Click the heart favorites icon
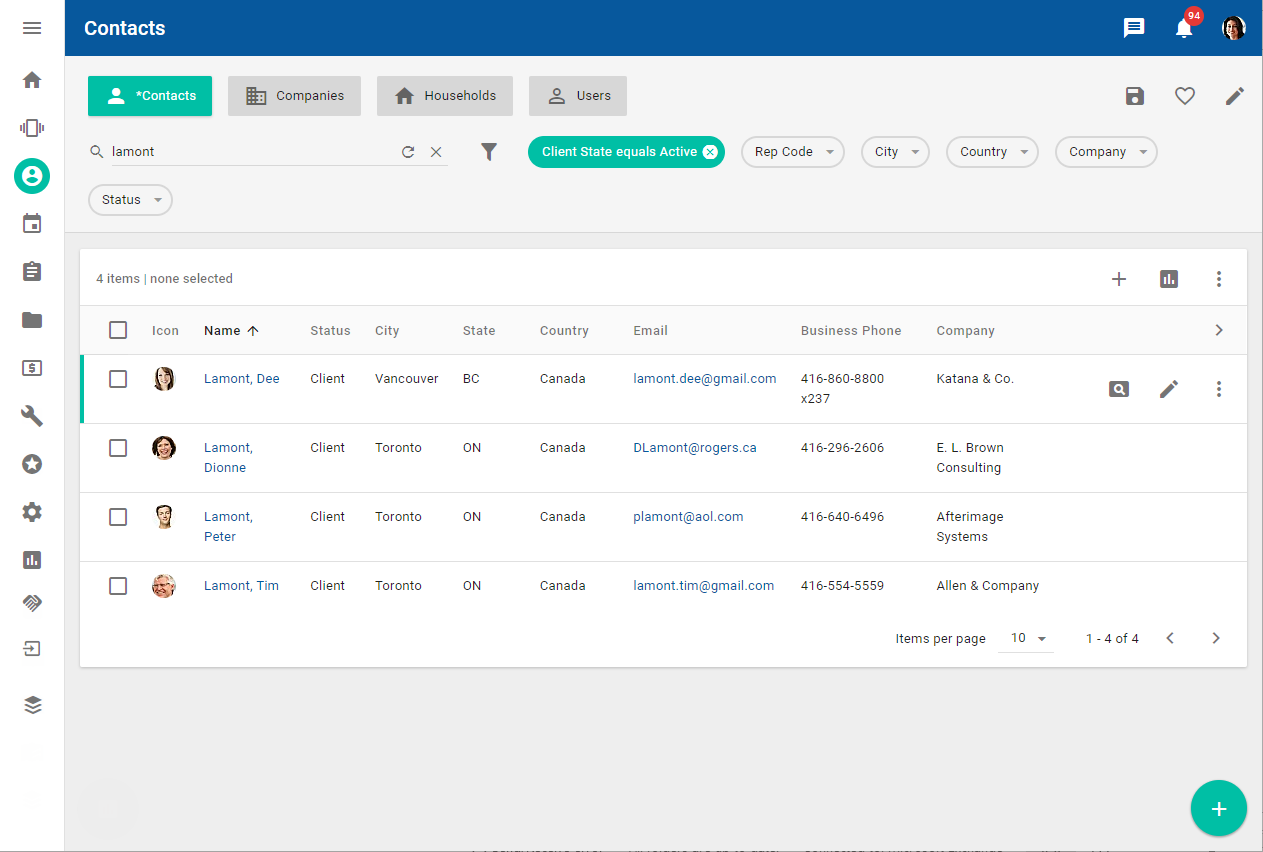 click(x=1185, y=96)
